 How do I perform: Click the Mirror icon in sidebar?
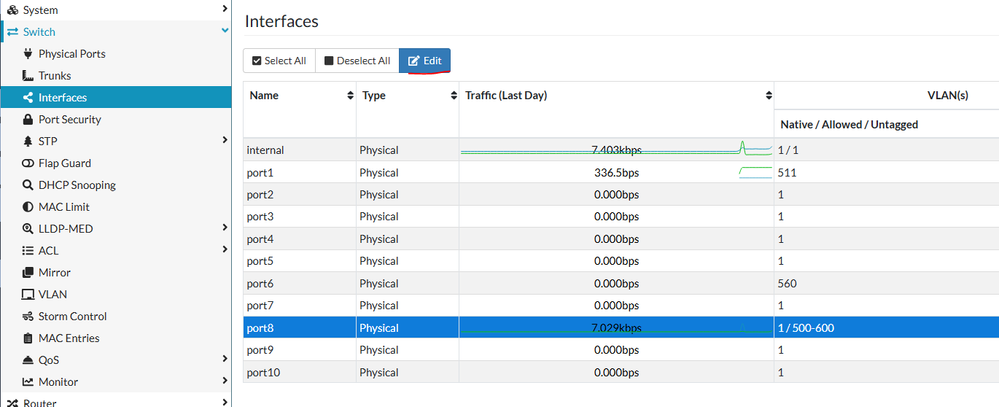click(x=28, y=272)
